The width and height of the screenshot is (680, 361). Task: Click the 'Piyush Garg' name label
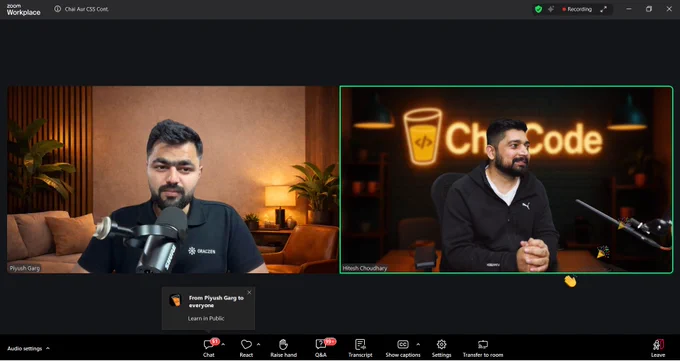point(25,268)
